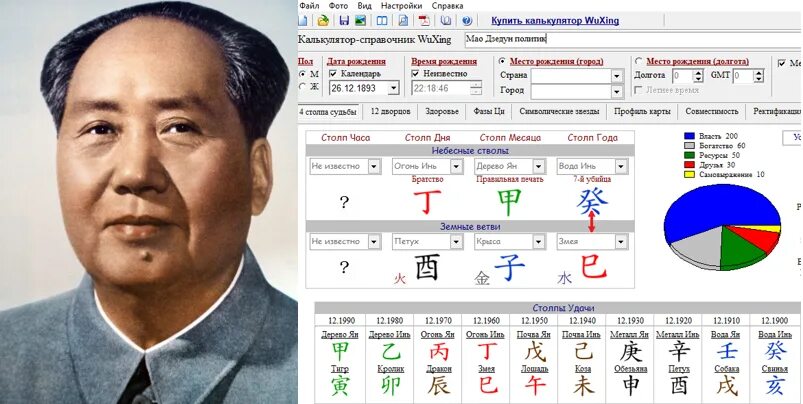The height and width of the screenshot is (404, 803).
Task: Open the birth date 26.12.1893 dropdown
Action: (393, 88)
